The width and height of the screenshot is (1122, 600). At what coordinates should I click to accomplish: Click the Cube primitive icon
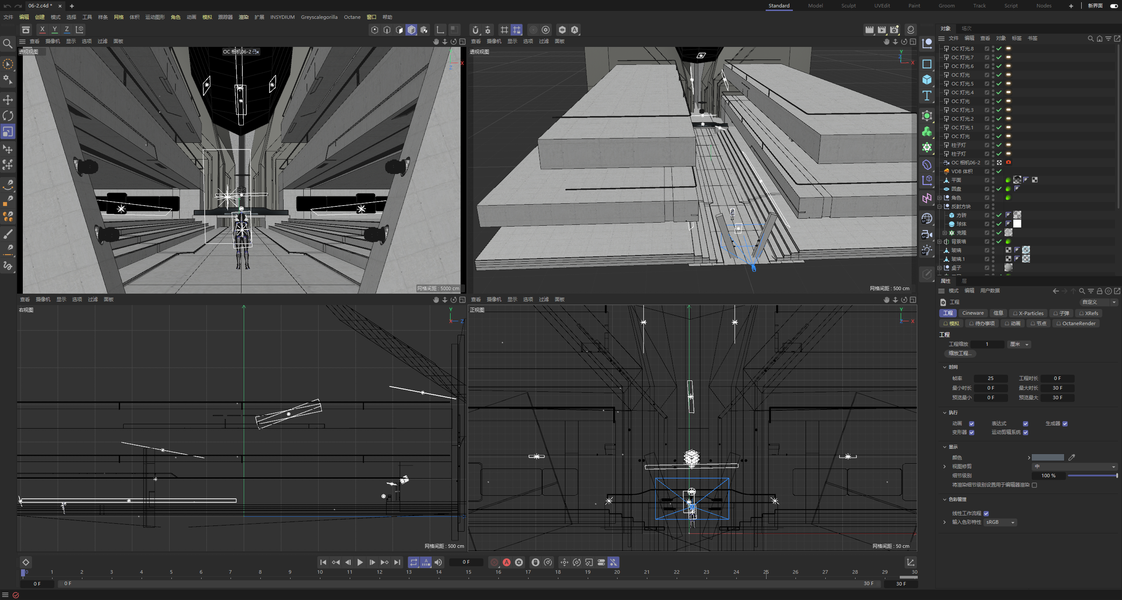927,80
